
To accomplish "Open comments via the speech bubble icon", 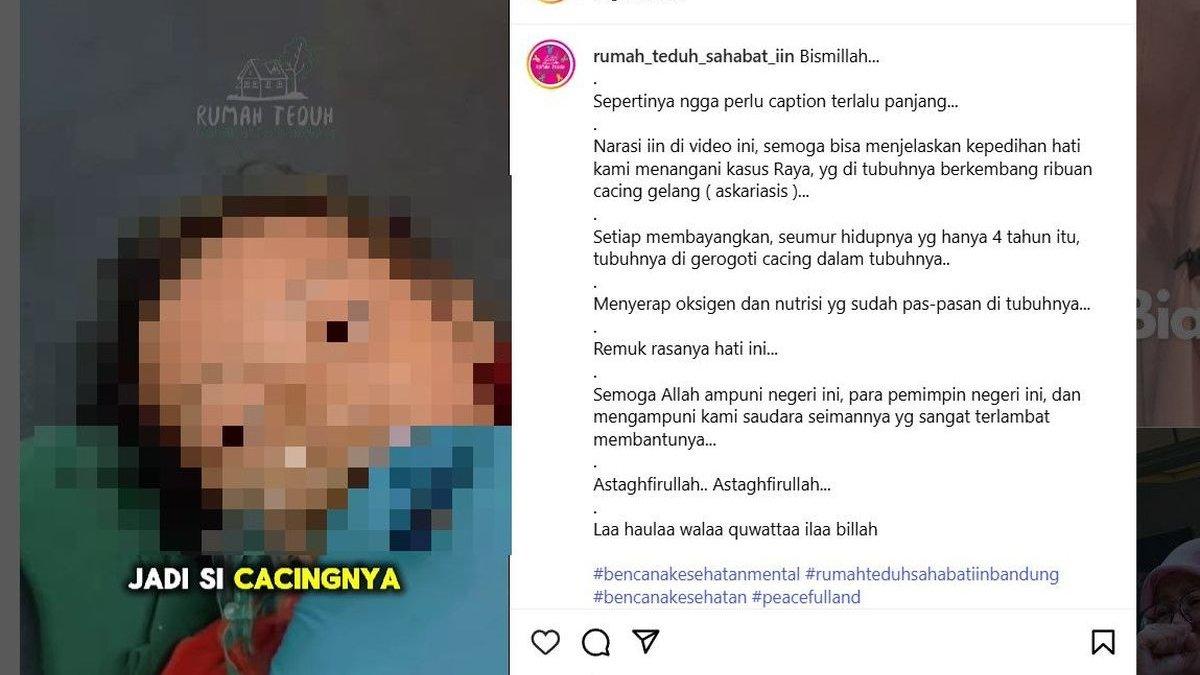I will coord(596,642).
